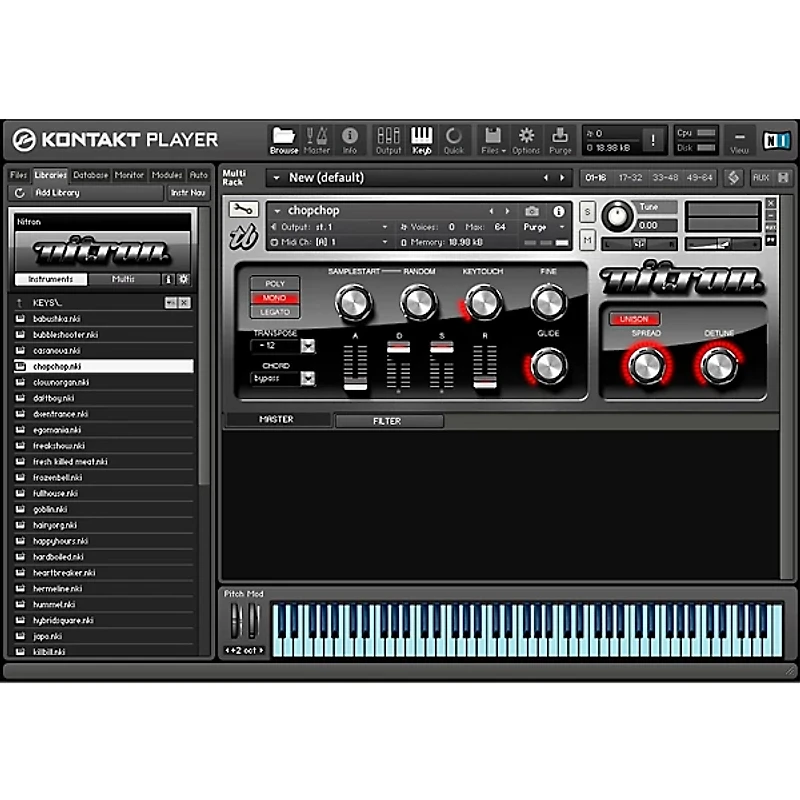Toggle the UNISON button
Image resolution: width=800 pixels, height=800 pixels.
[634, 319]
